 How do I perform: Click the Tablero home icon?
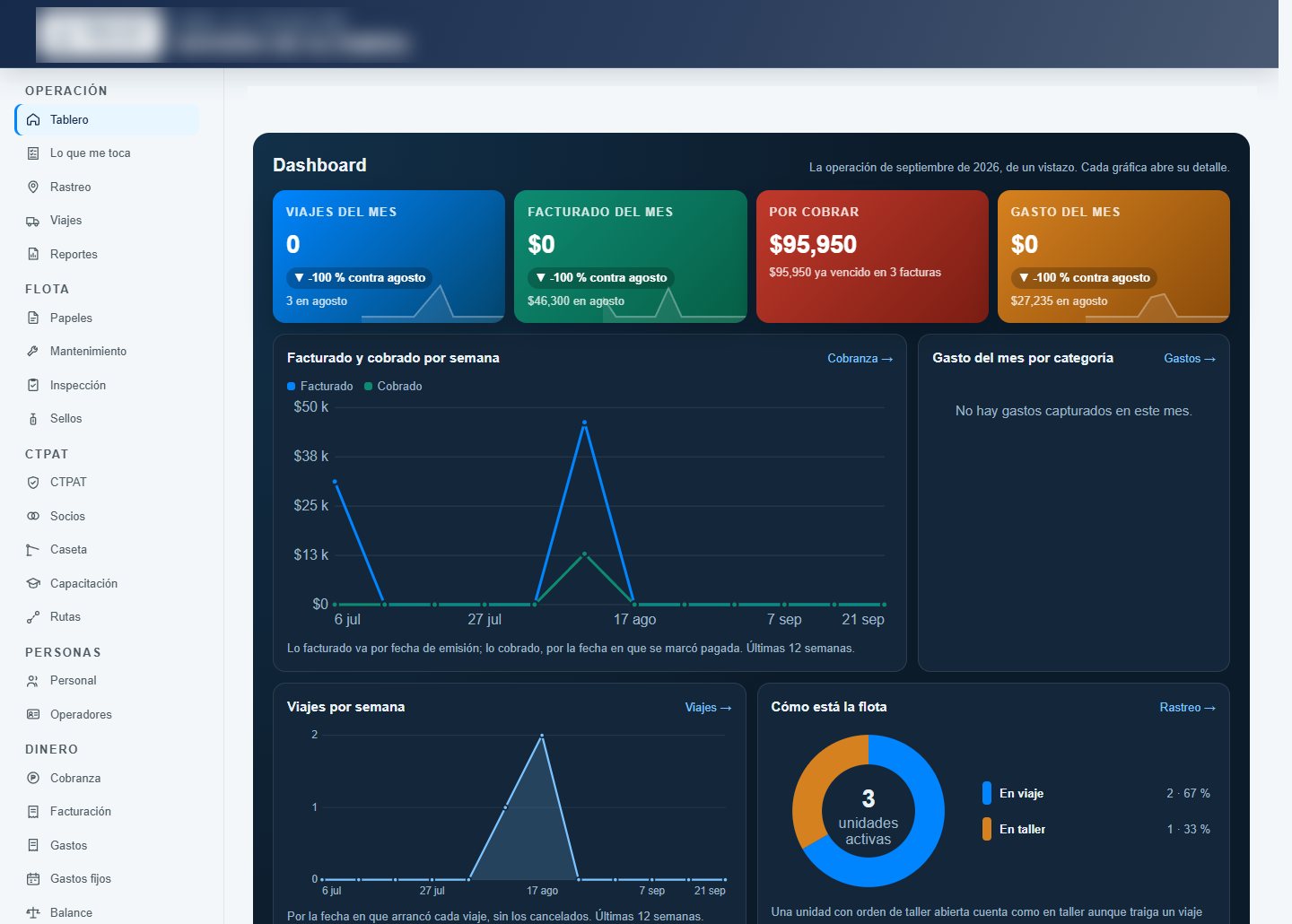point(33,119)
